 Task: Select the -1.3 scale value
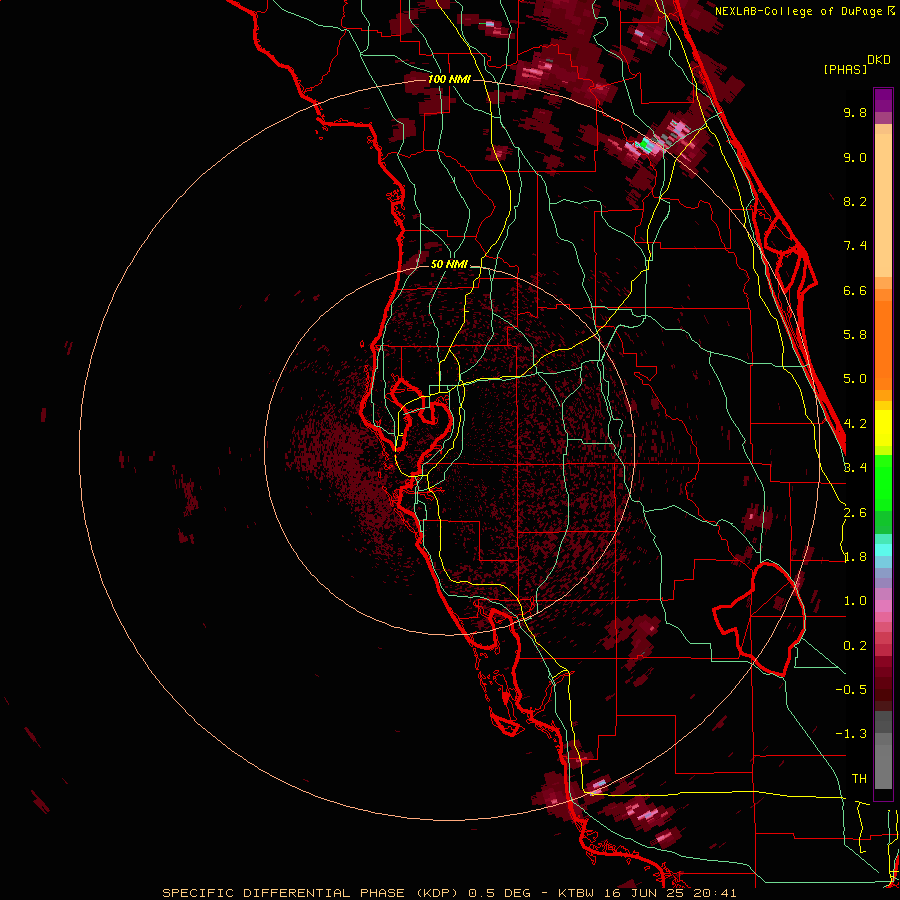pyautogui.click(x=851, y=734)
